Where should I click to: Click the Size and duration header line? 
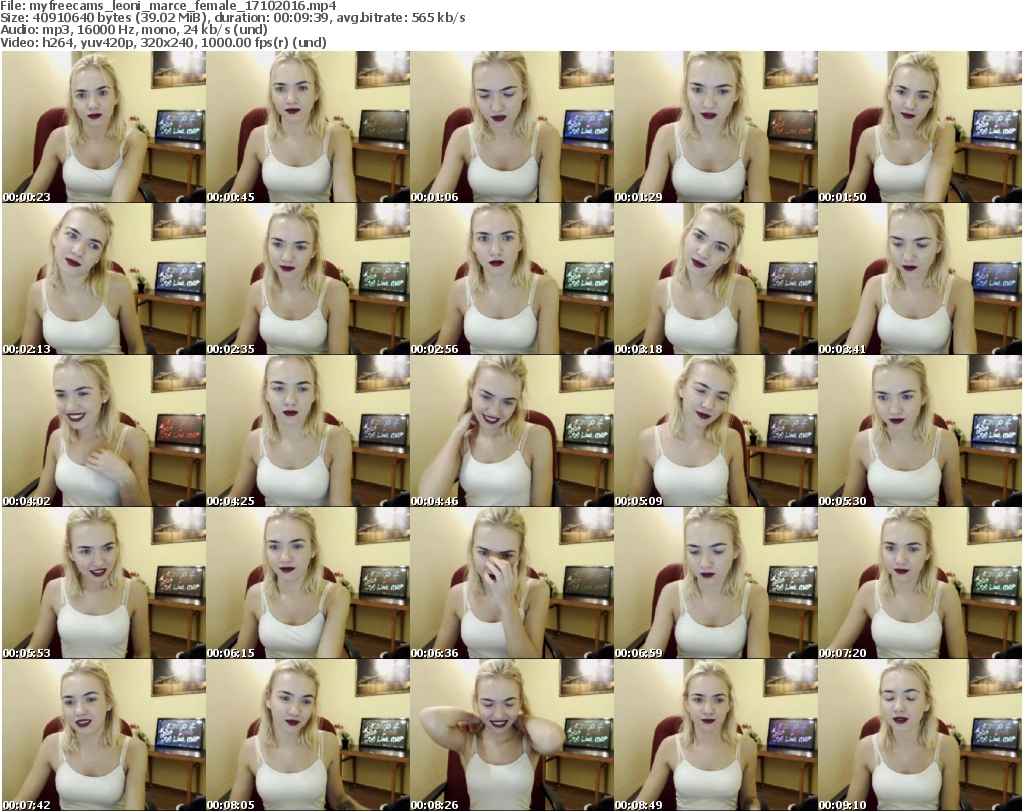coord(232,18)
